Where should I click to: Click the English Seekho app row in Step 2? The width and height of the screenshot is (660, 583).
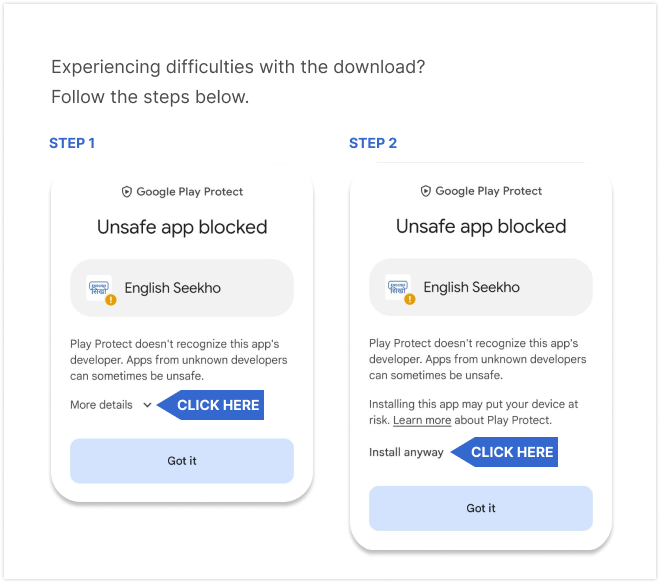coord(481,287)
